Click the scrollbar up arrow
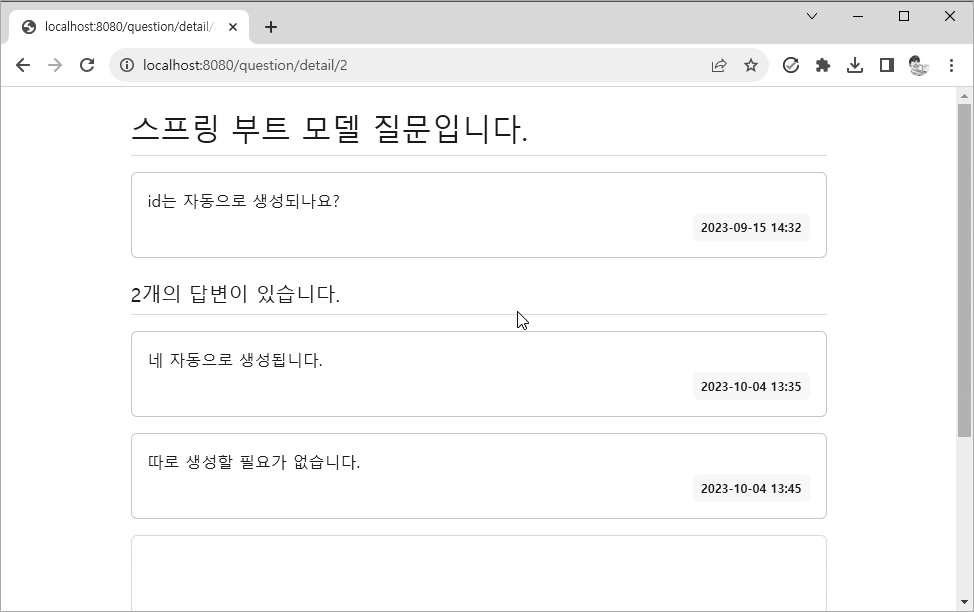 (x=964, y=96)
